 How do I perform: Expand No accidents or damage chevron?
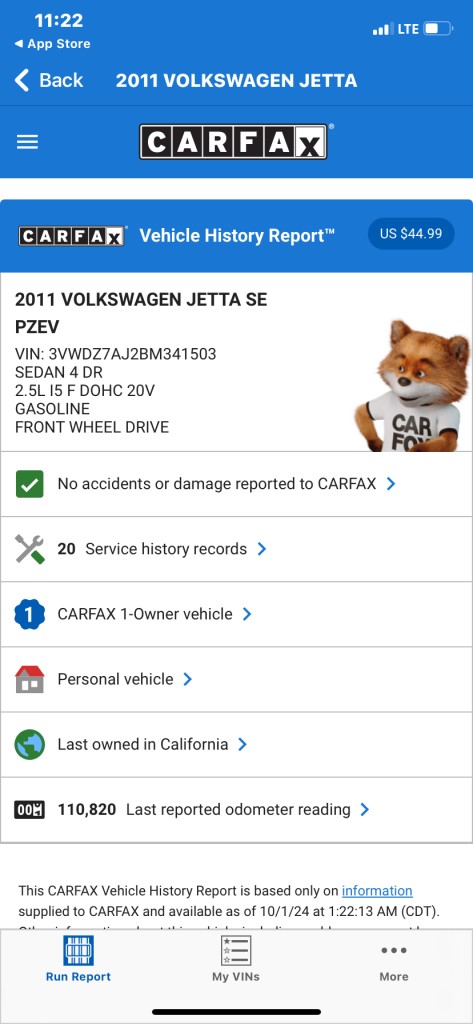pyautogui.click(x=391, y=484)
